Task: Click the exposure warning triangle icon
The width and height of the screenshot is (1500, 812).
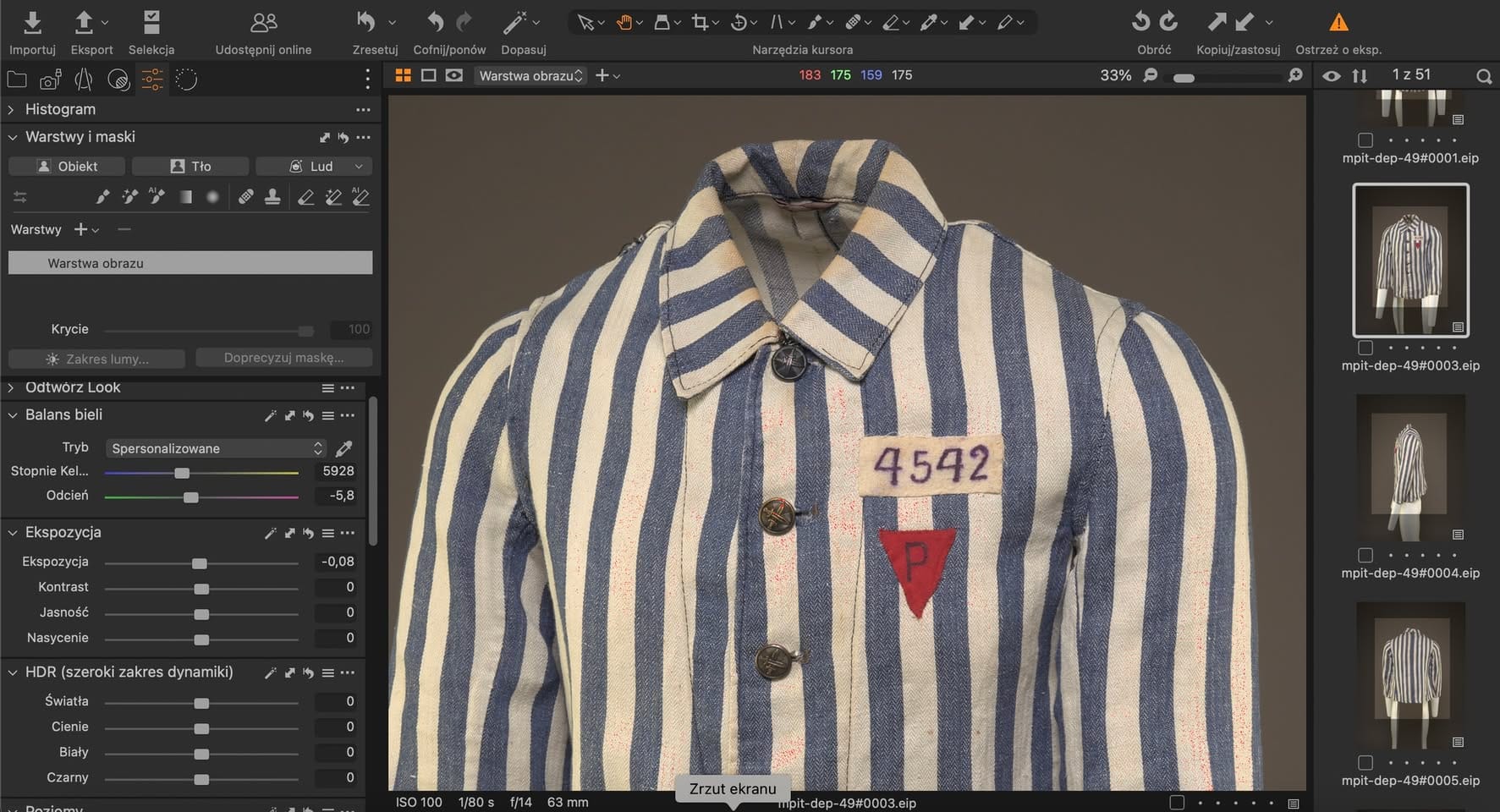Action: (1338, 23)
